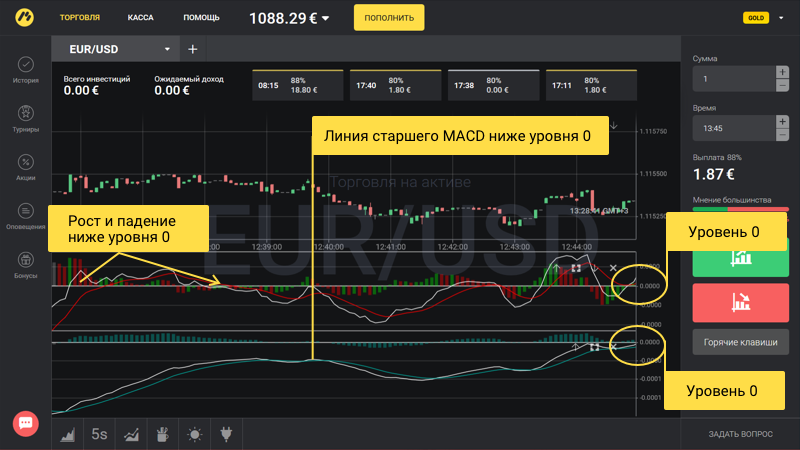Click the red down trade button
800x450 pixels.
(740, 303)
